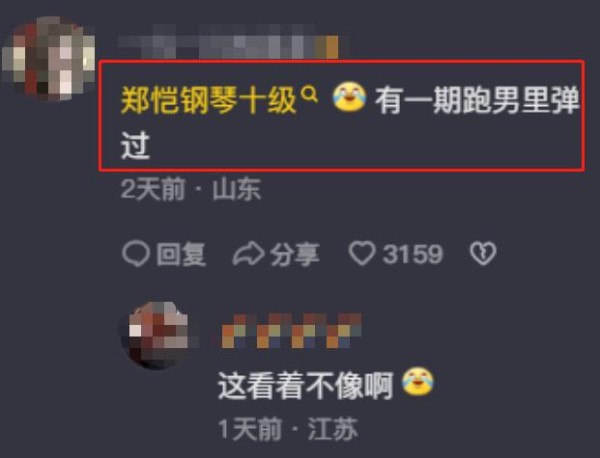600x458 pixels.
Task: Click the share arrow icon
Action: [248, 254]
